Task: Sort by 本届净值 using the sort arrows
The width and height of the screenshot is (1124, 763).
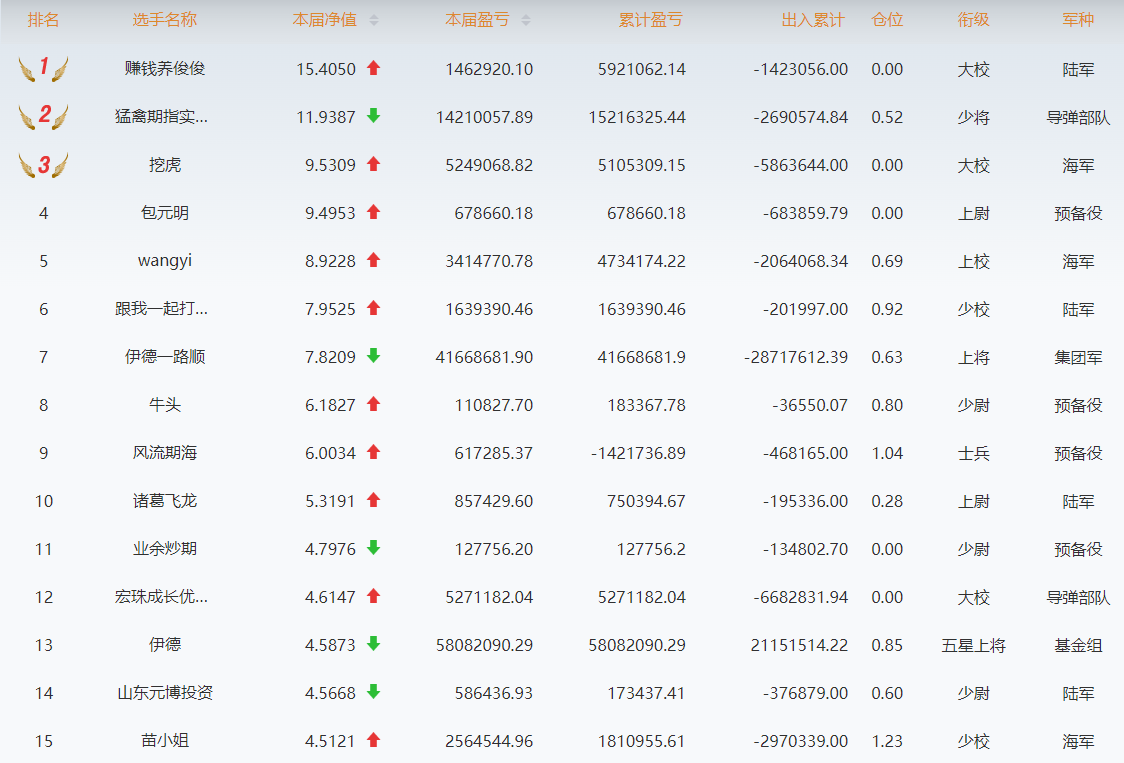Action: pyautogui.click(x=373, y=20)
